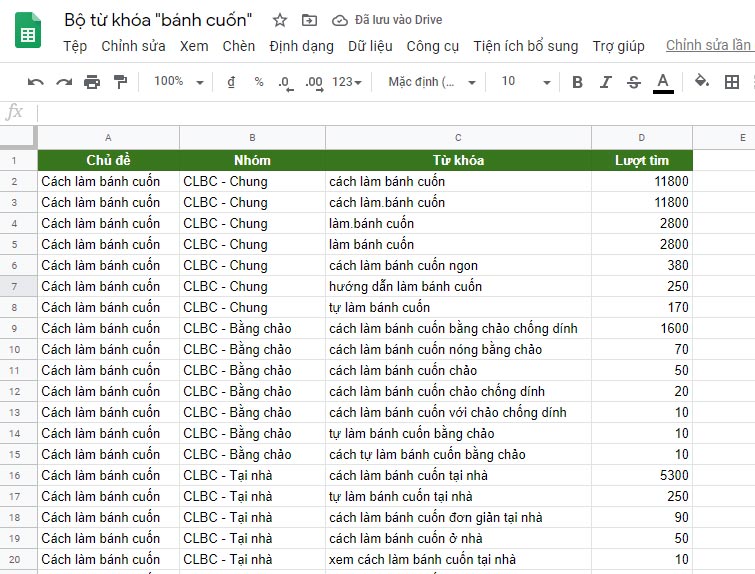Select cell 'cách làm bánh cuốn ngon'
The width and height of the screenshot is (755, 574).
(x=458, y=265)
